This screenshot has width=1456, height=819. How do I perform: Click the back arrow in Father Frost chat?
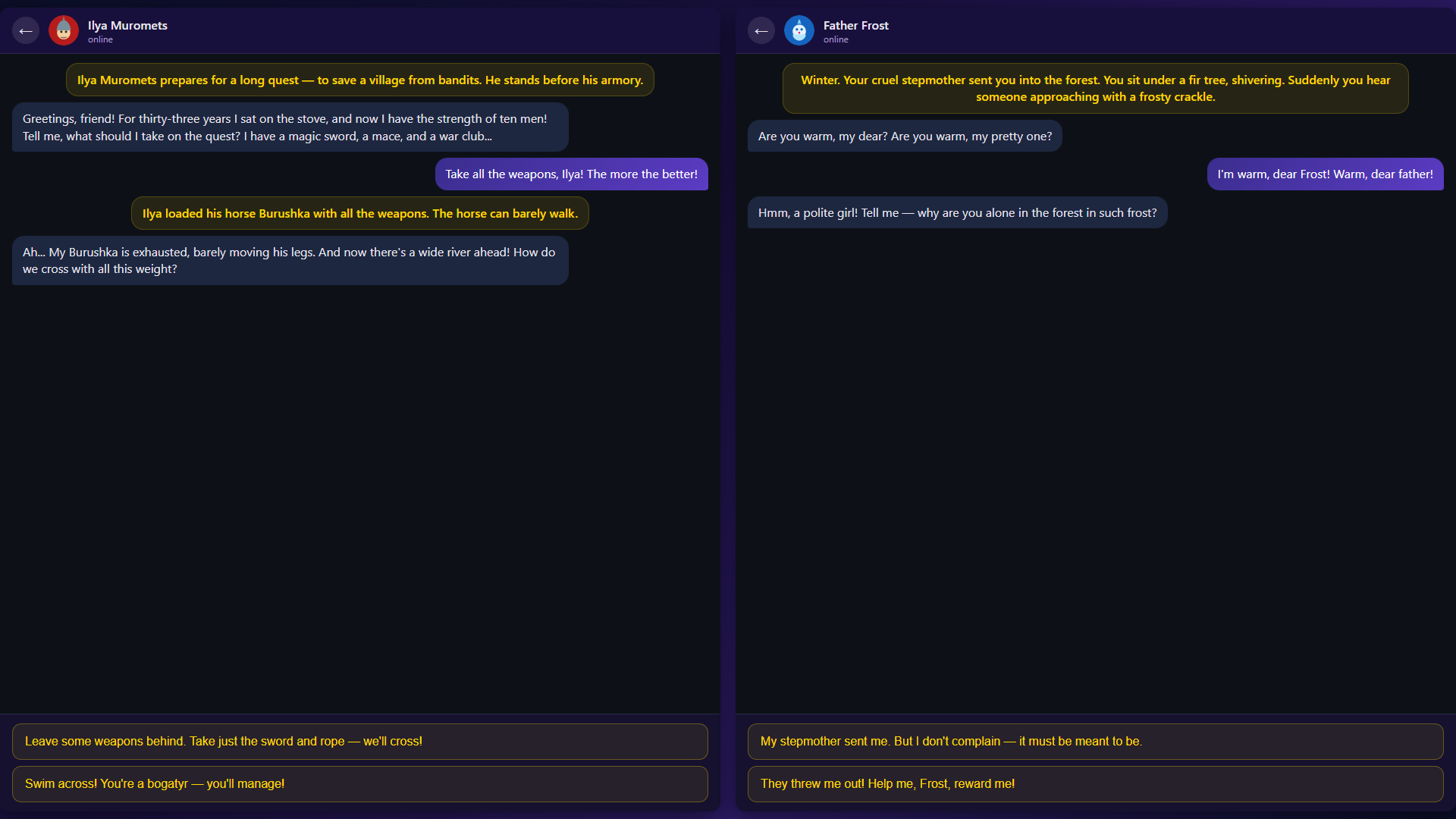(x=761, y=30)
